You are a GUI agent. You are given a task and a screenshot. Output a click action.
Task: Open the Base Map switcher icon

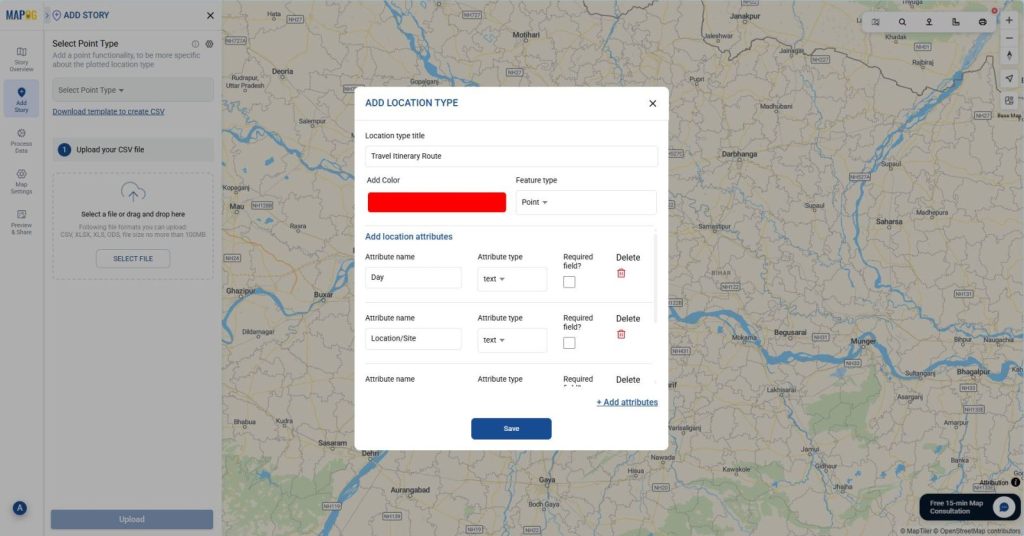[1009, 101]
